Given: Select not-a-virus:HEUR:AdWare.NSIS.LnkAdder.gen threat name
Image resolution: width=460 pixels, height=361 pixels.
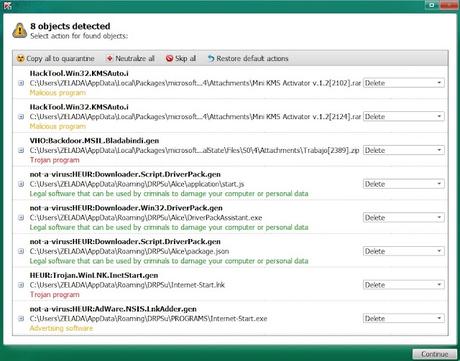Looking at the screenshot, I should pyautogui.click(x=113, y=309).
